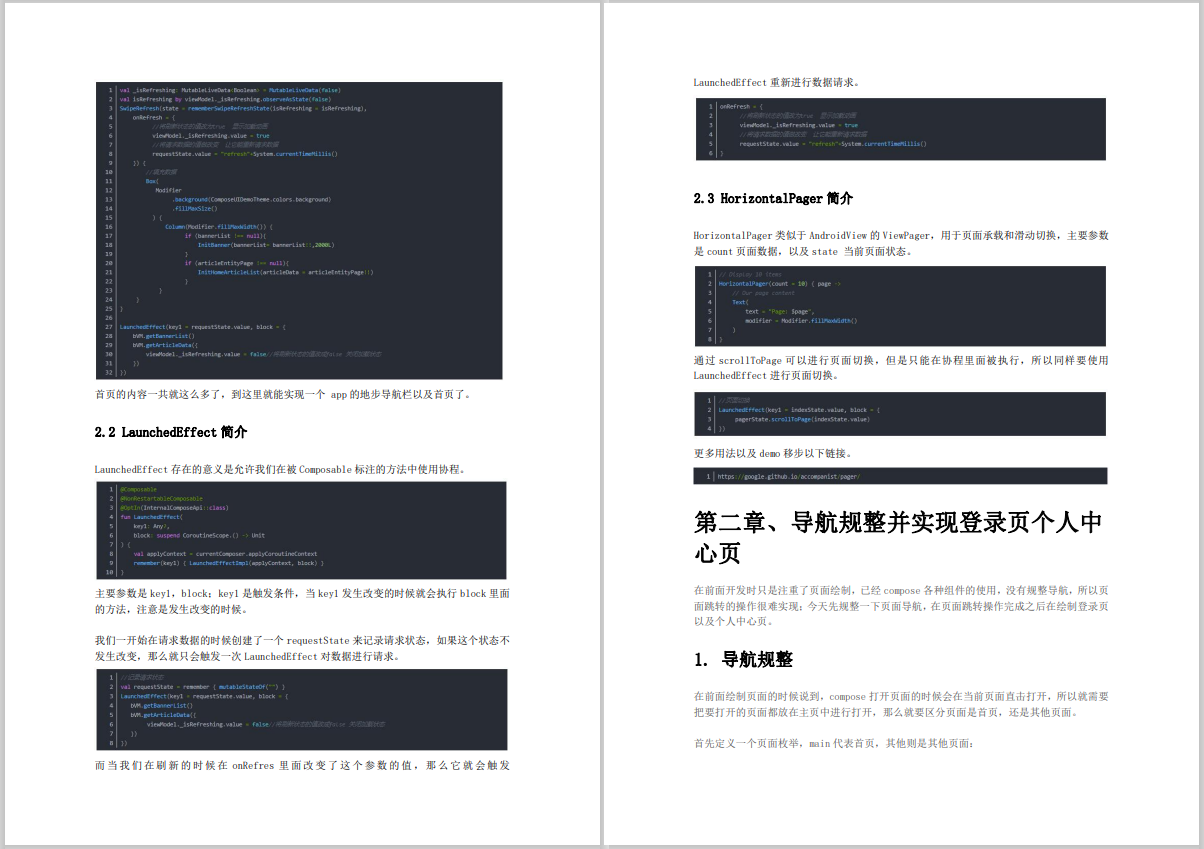Screen dimensions: 1204x849
Task: Click line number 32 in the code block
Action: point(108,371)
